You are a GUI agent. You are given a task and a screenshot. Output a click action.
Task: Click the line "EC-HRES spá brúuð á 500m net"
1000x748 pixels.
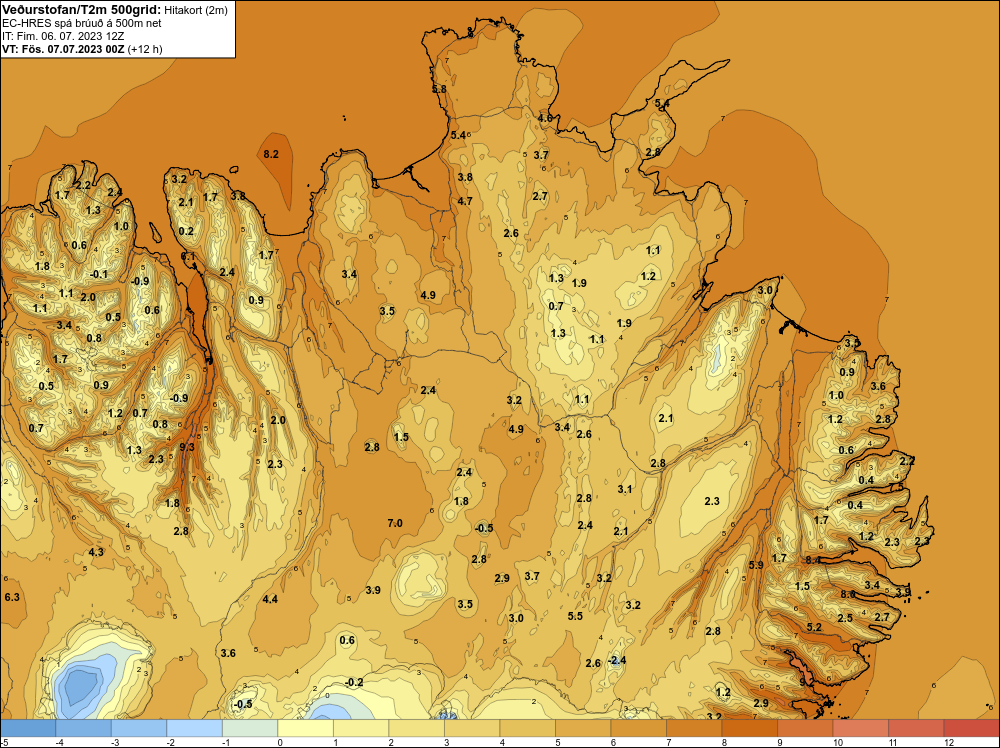click(x=82, y=23)
